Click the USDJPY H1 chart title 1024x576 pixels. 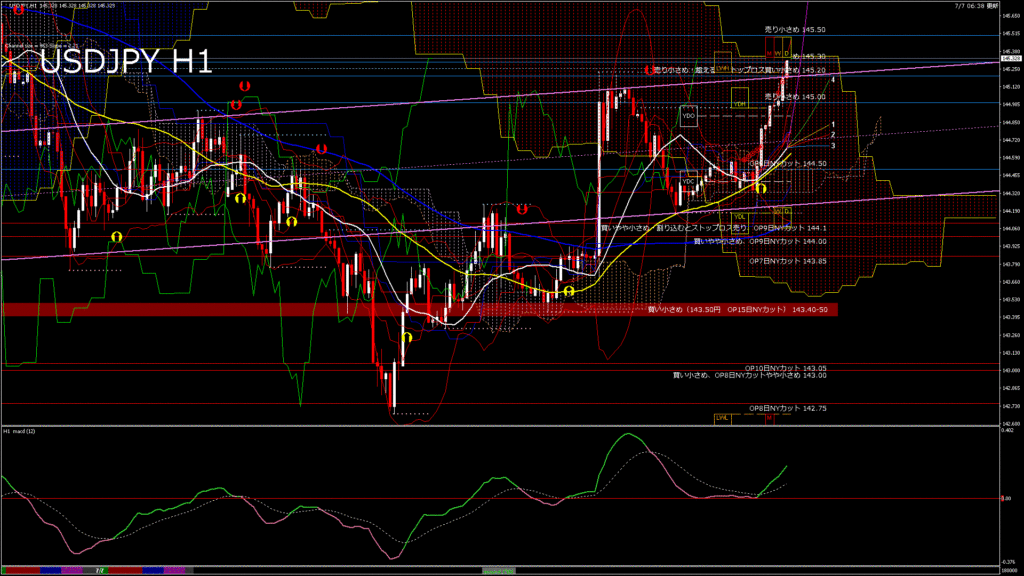point(126,62)
